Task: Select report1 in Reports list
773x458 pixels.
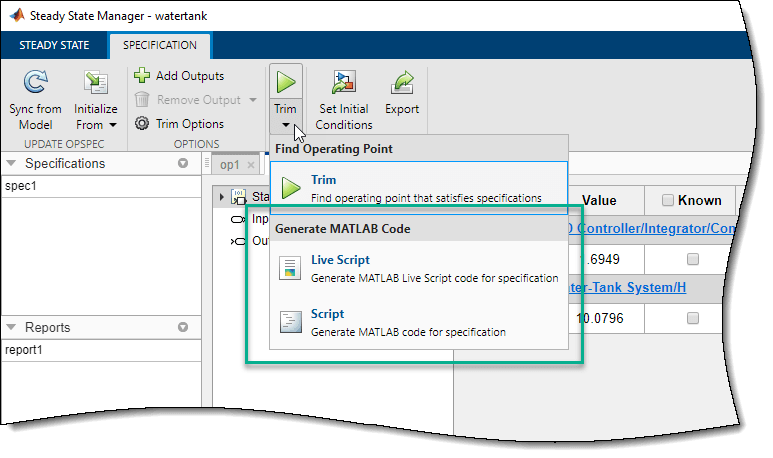Action: (26, 350)
